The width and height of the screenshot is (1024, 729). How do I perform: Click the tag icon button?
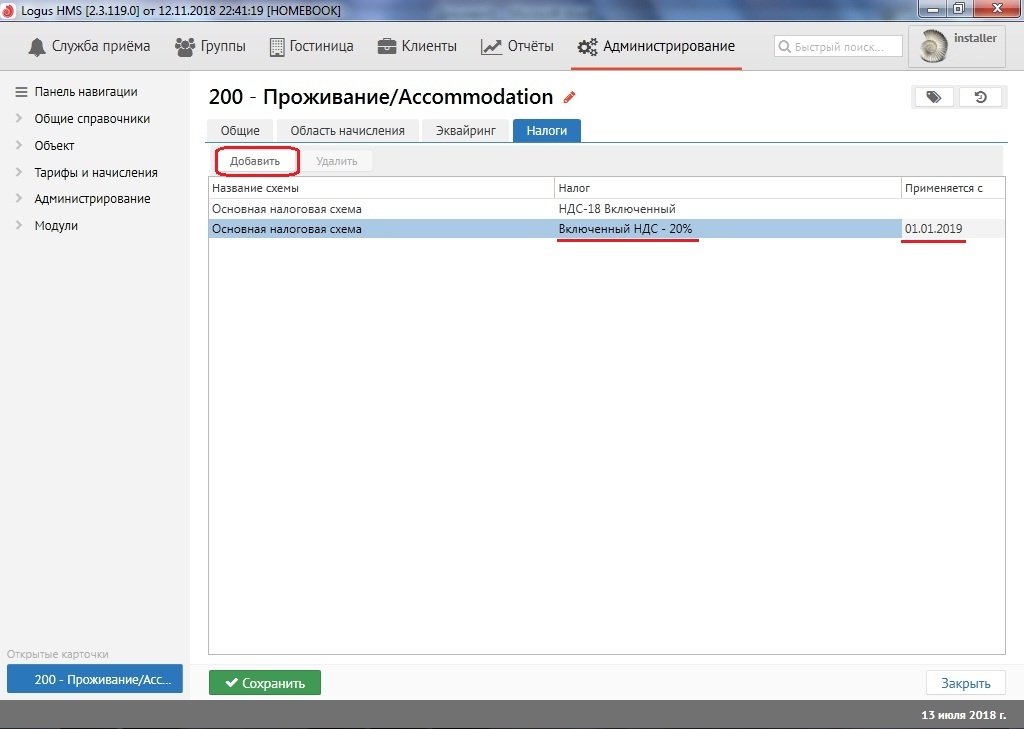click(x=933, y=97)
